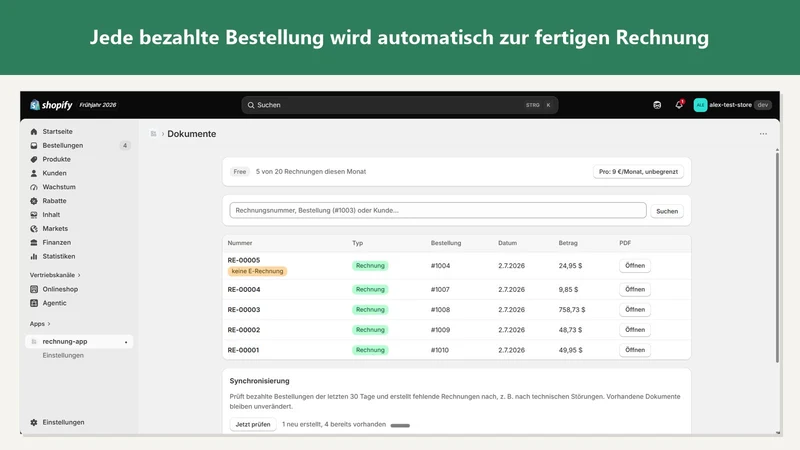Click the Markets globe icon
This screenshot has width=800, height=450.
(x=34, y=229)
